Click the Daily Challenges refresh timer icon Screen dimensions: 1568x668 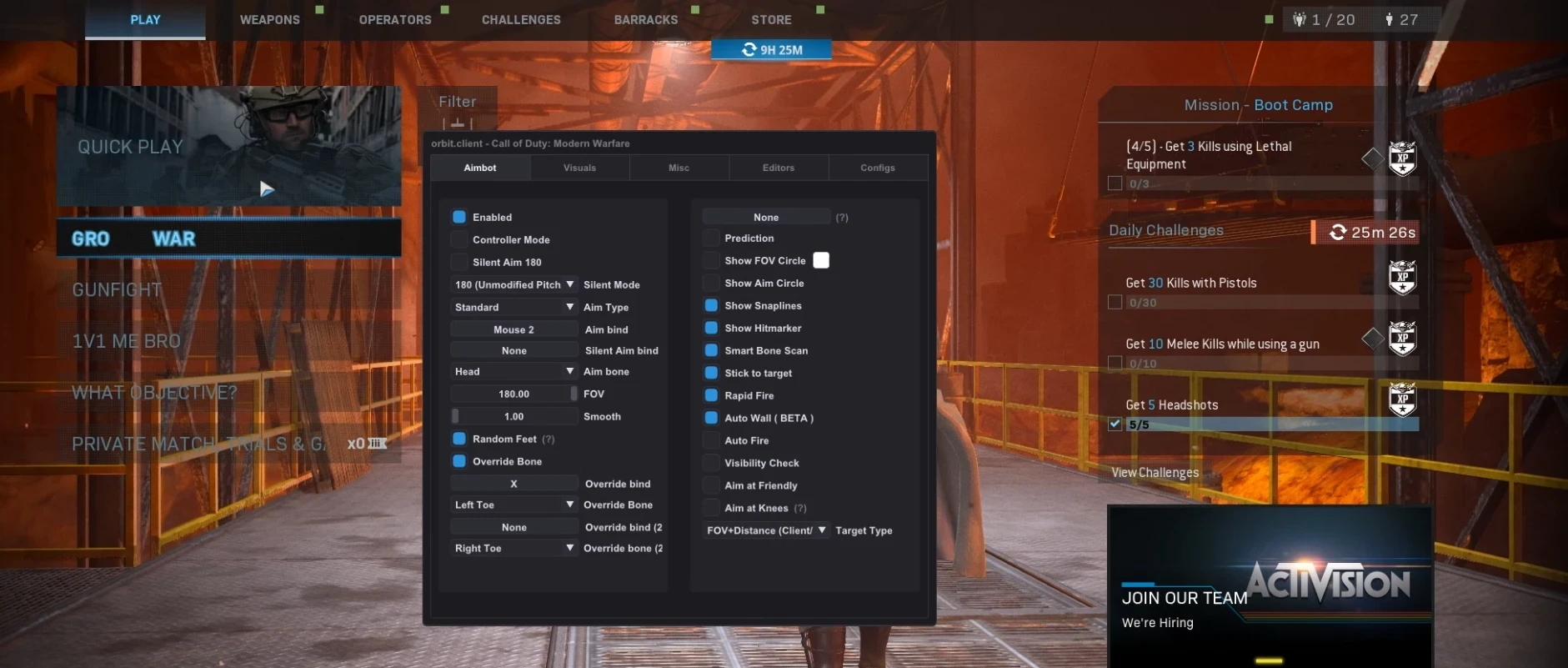[x=1338, y=232]
